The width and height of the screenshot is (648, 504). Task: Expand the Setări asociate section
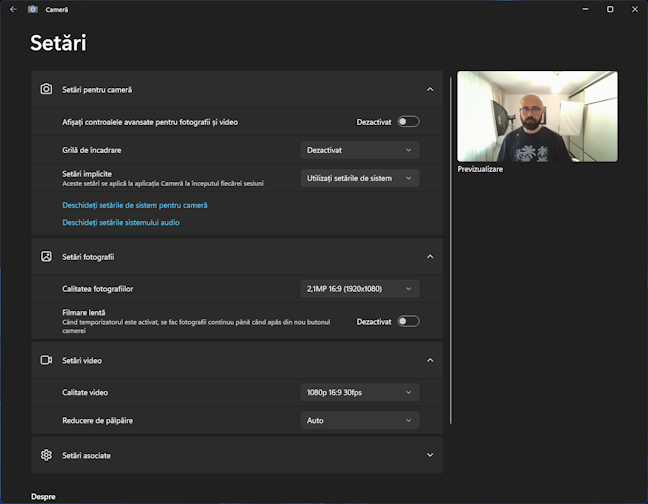pyautogui.click(x=430, y=455)
